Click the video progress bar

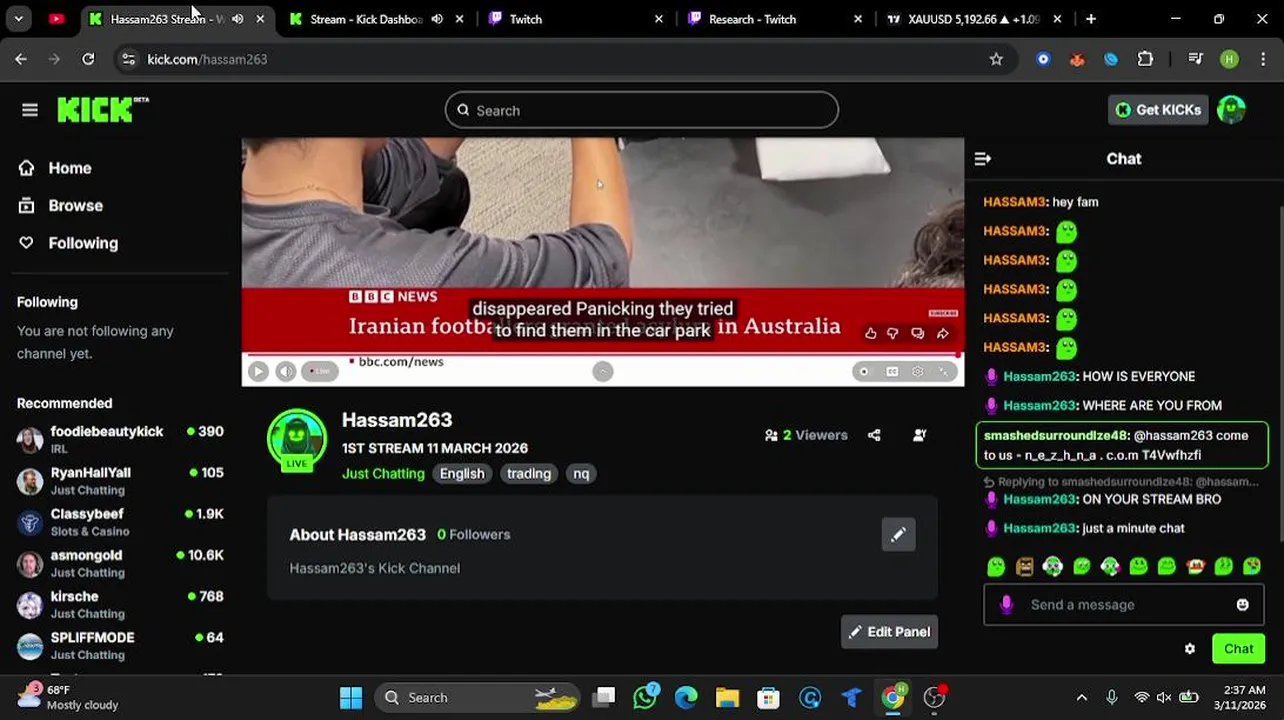(603, 354)
